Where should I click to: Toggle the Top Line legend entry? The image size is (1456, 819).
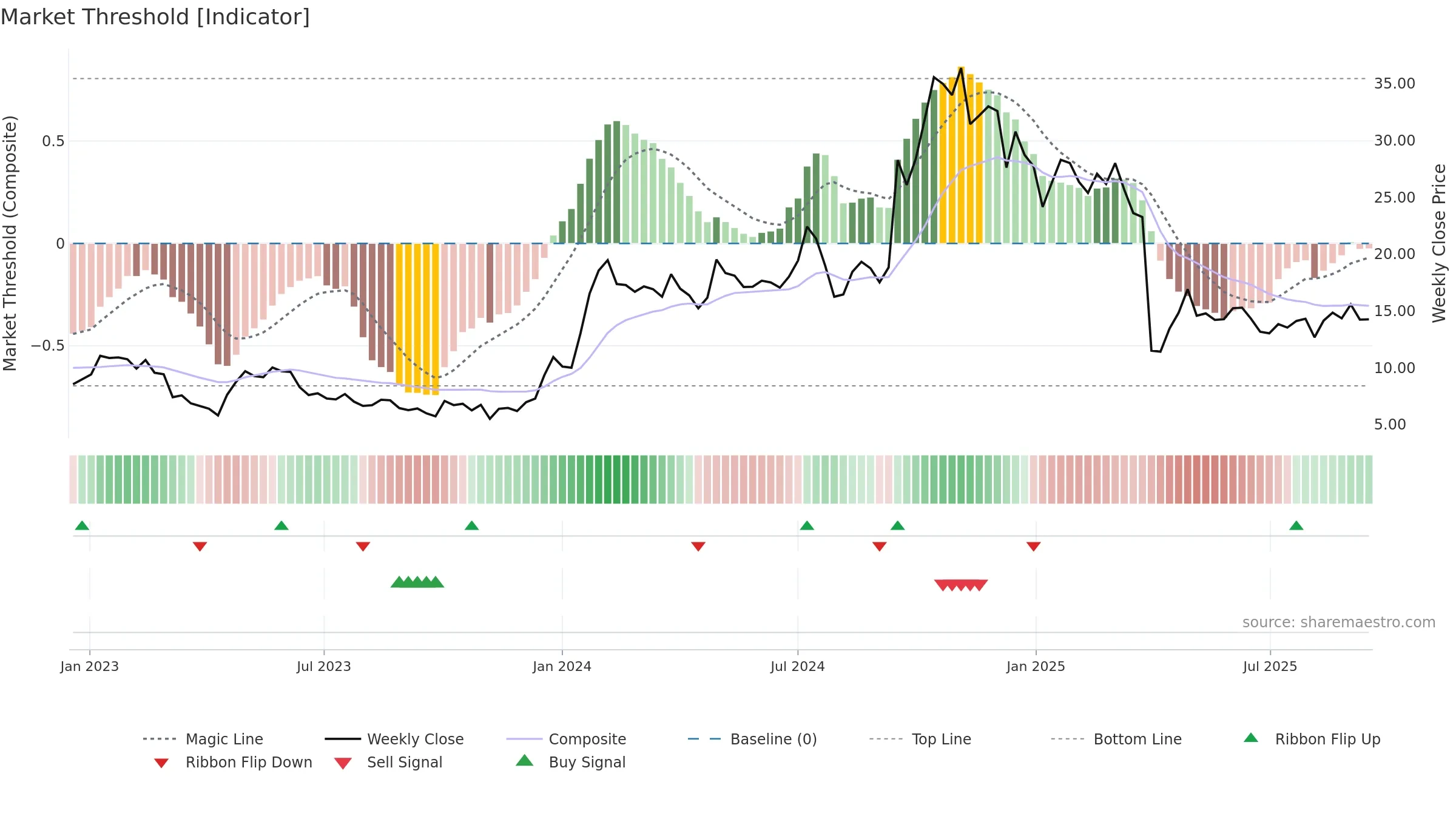point(920,739)
